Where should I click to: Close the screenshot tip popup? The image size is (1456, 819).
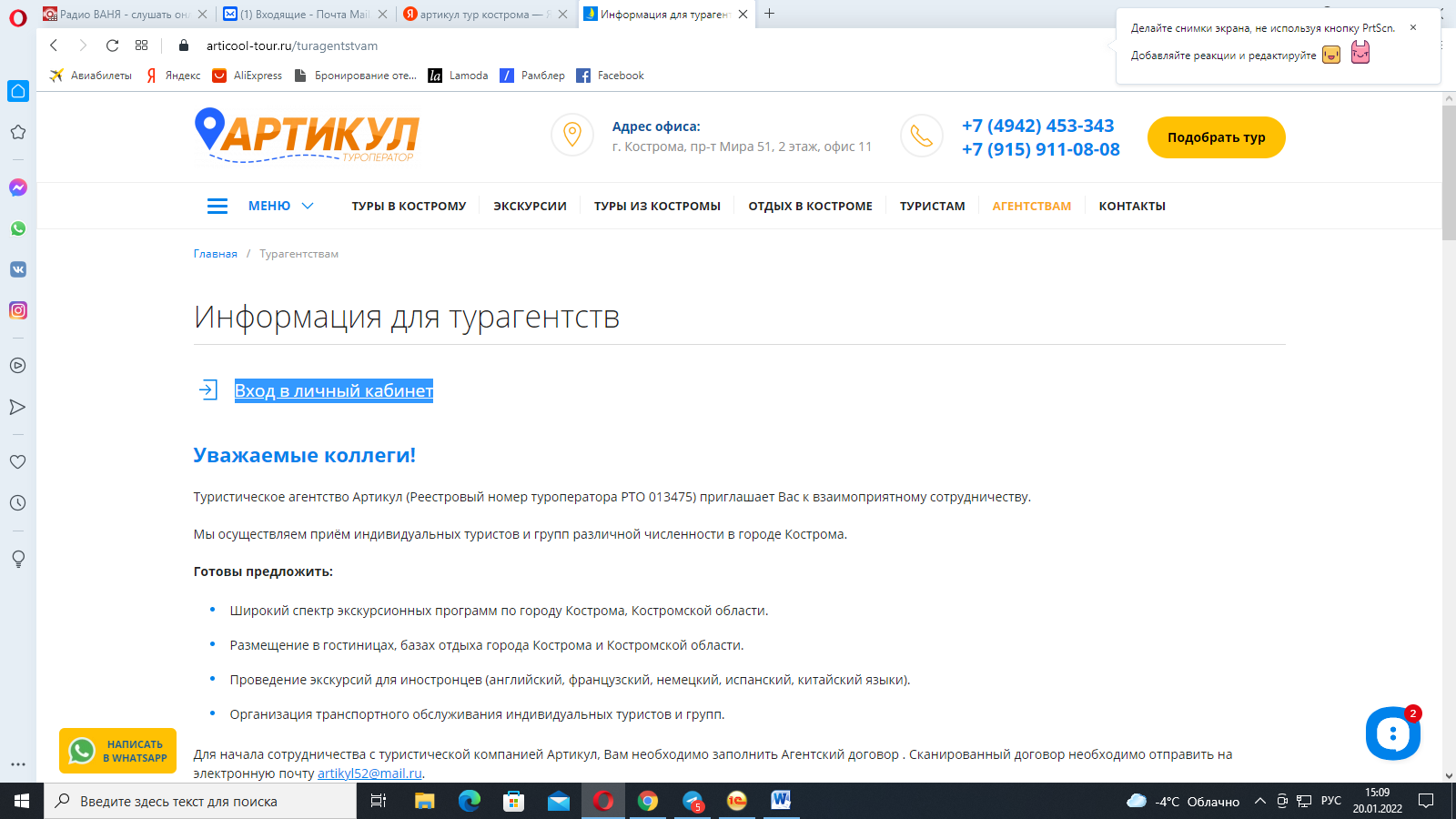[x=1413, y=27]
